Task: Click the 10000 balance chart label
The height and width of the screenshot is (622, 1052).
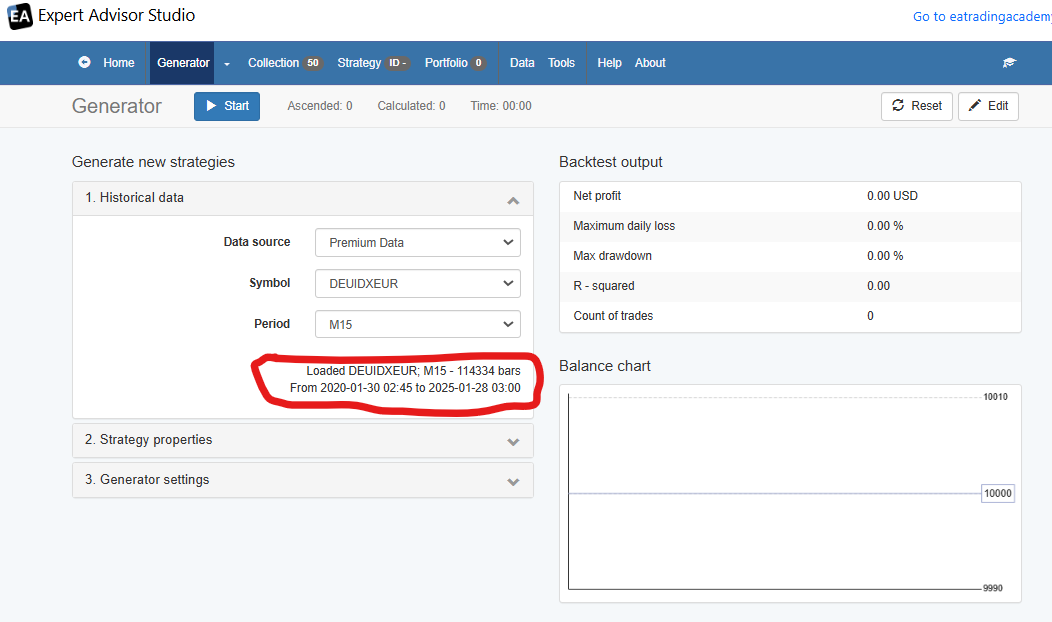Action: pyautogui.click(x=998, y=494)
